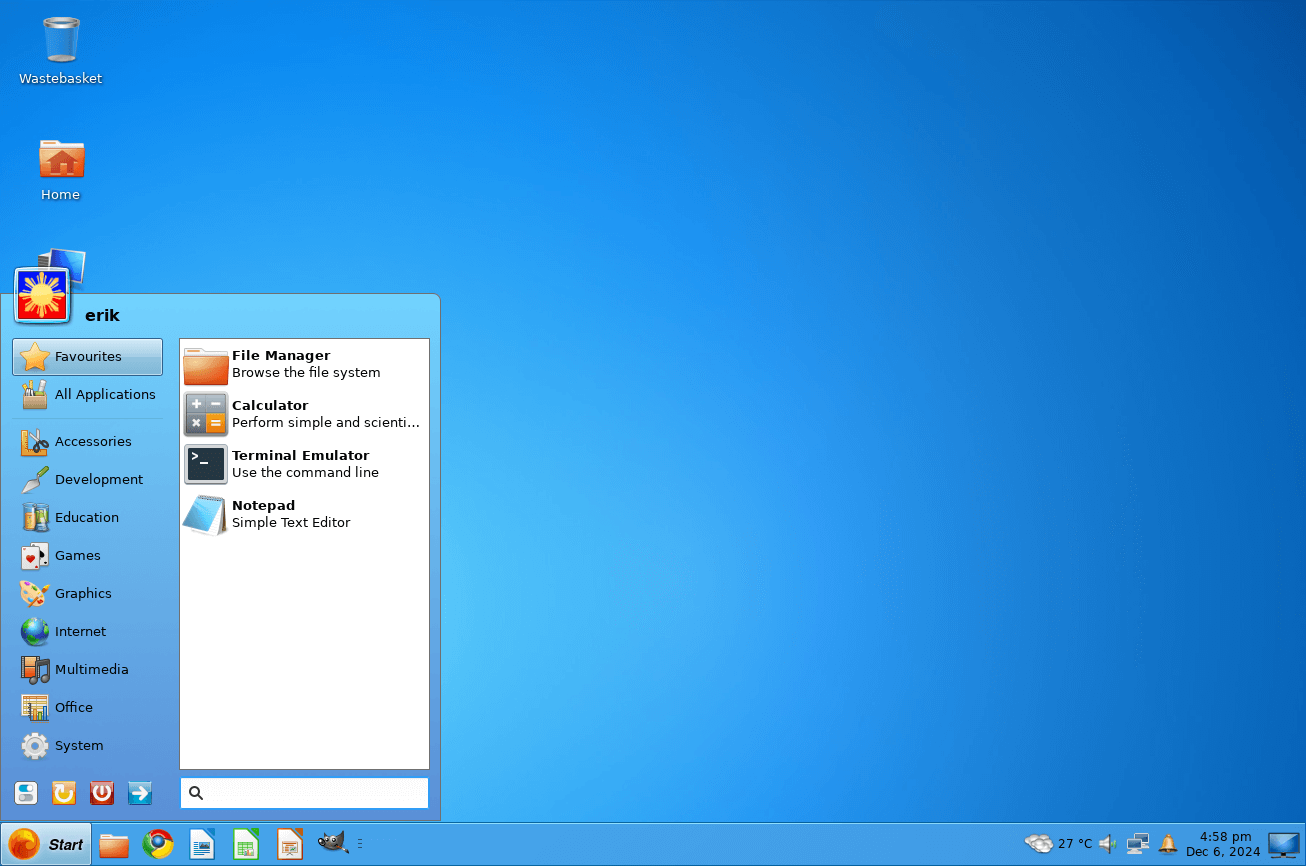This screenshot has height=866, width=1306.
Task: Click 'Use the command line' description
Action: 305,473
